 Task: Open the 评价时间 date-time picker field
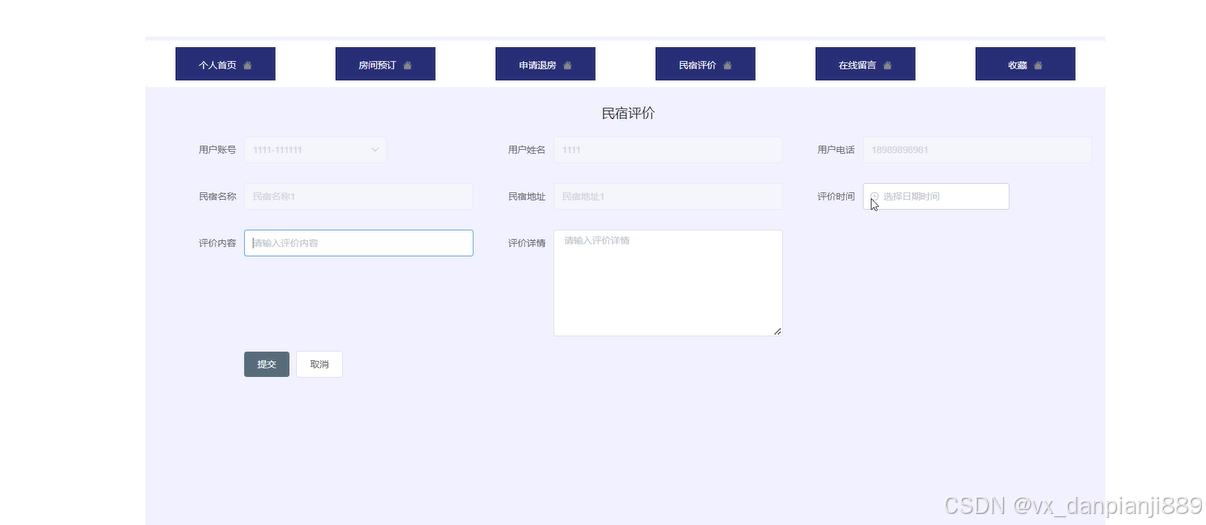tap(936, 197)
